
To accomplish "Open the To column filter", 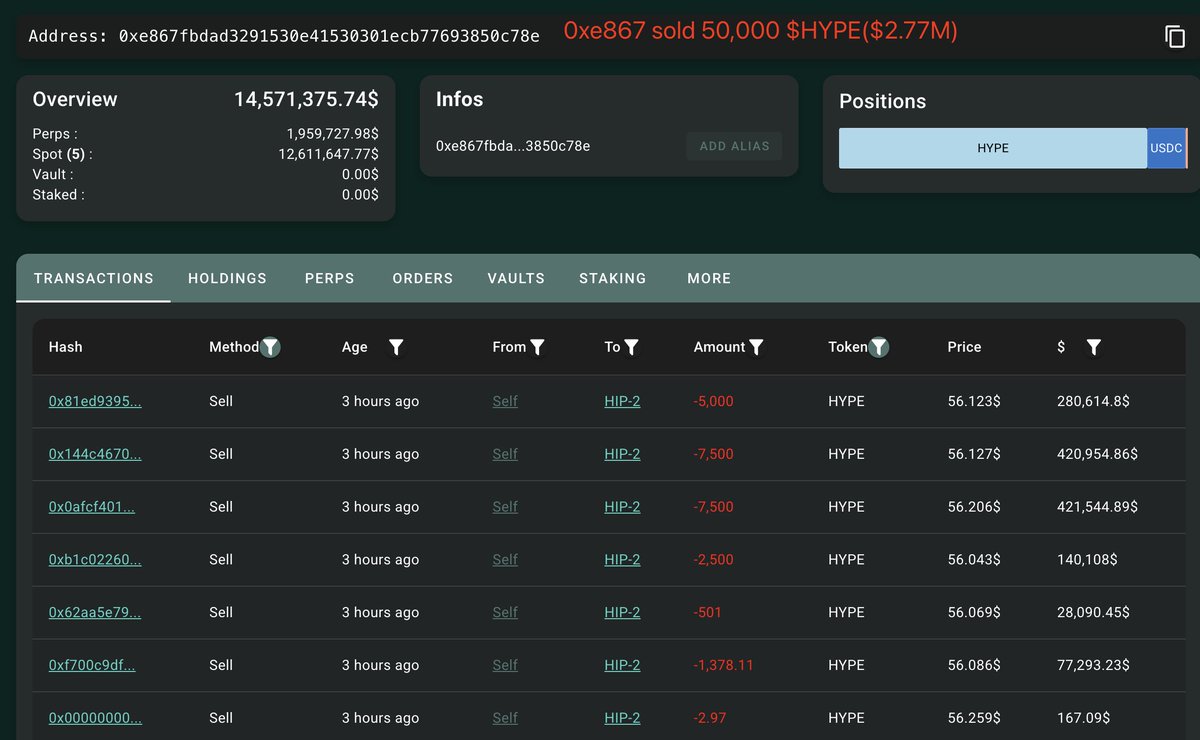I will [x=631, y=347].
